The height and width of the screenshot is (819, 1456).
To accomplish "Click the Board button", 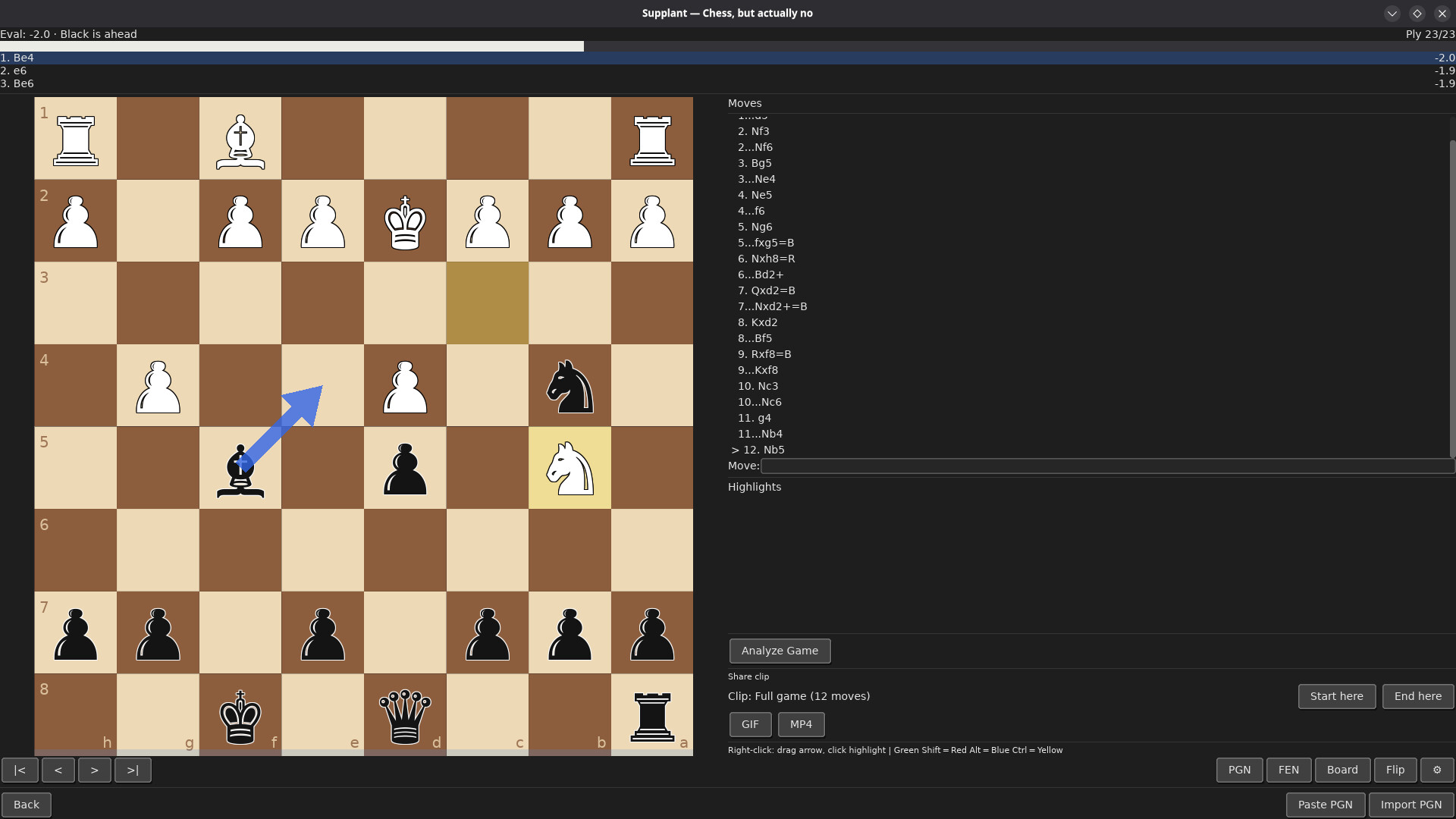I will 1342,770.
